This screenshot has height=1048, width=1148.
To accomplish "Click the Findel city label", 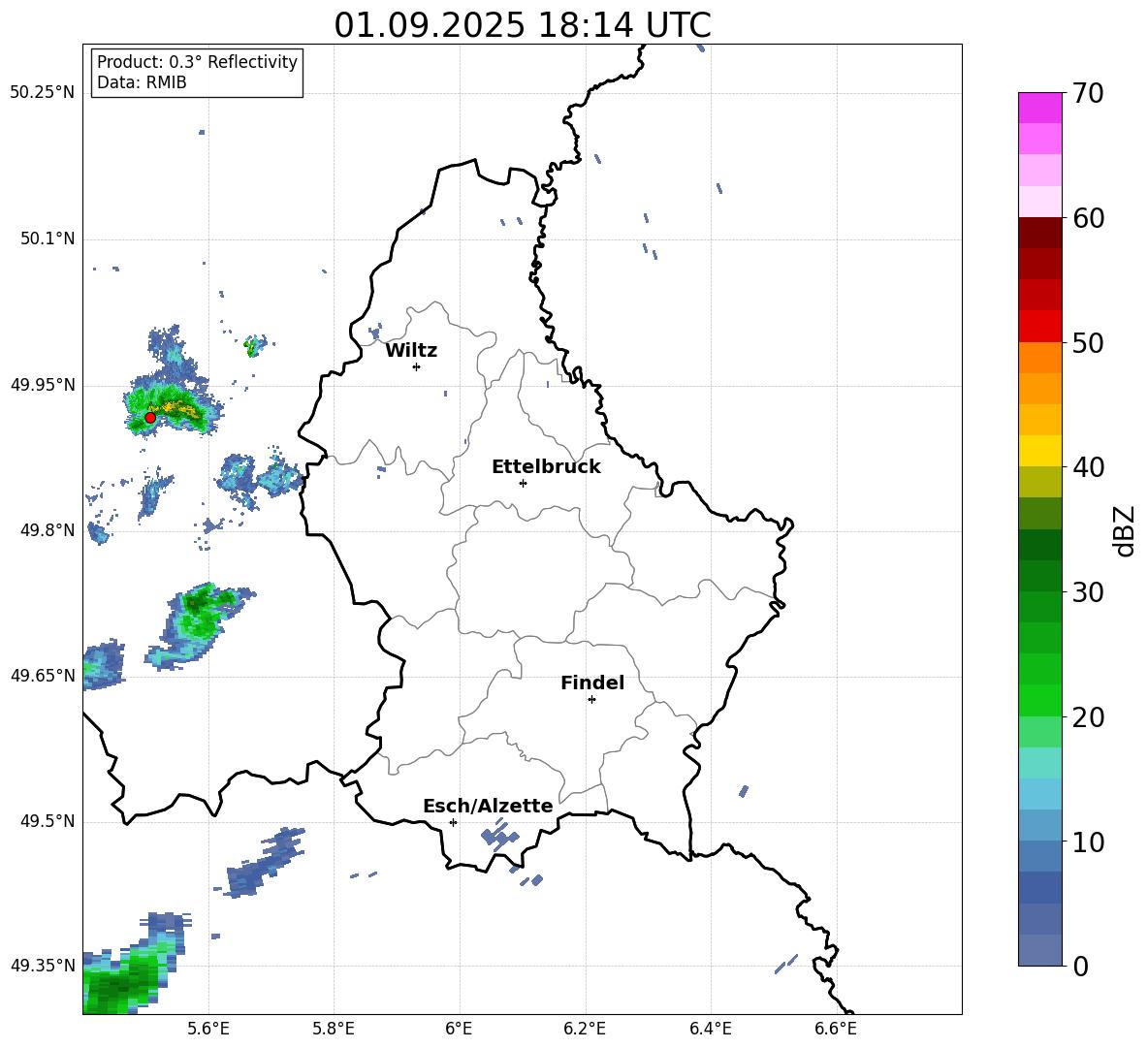I will point(592,683).
